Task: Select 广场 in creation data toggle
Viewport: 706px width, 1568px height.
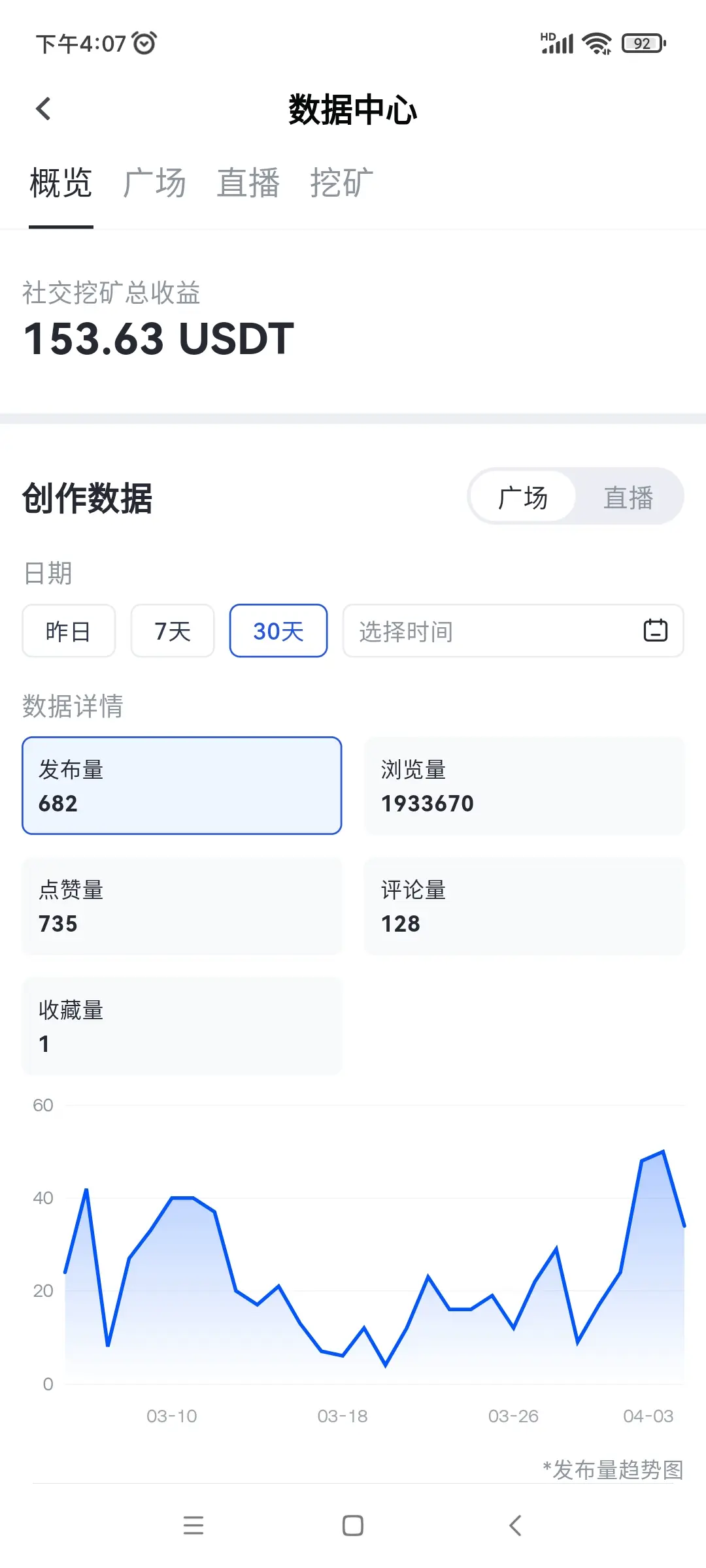Action: pos(522,497)
